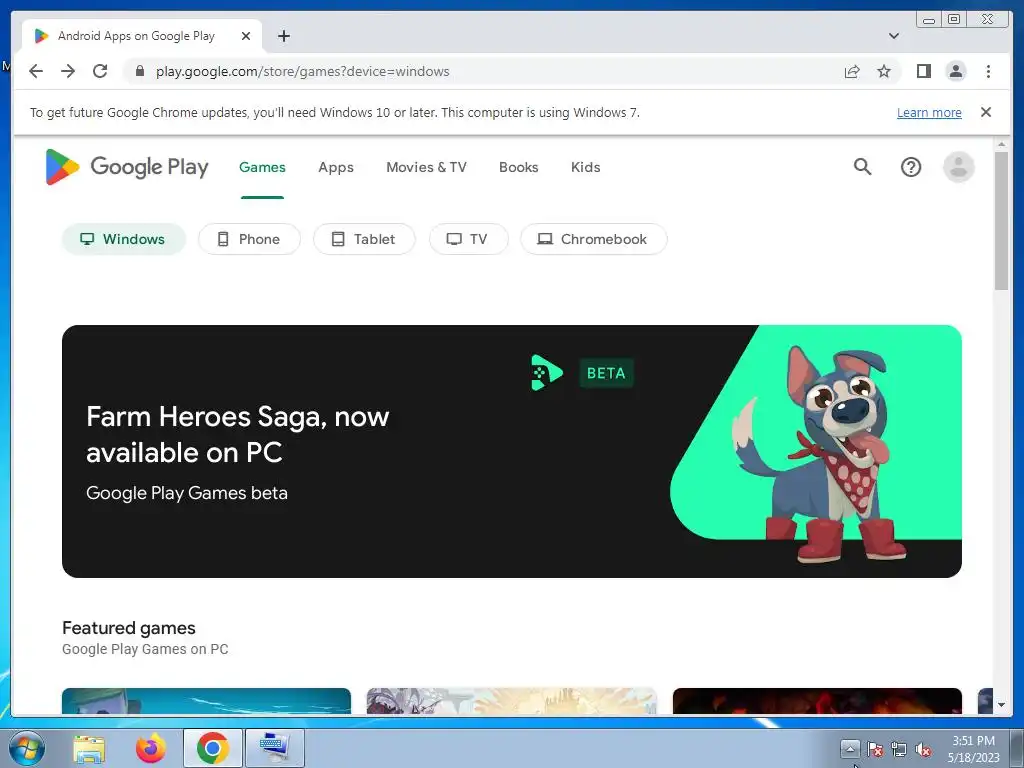Click the address bar URL
Screen dimensions: 1024x768
[302, 71]
